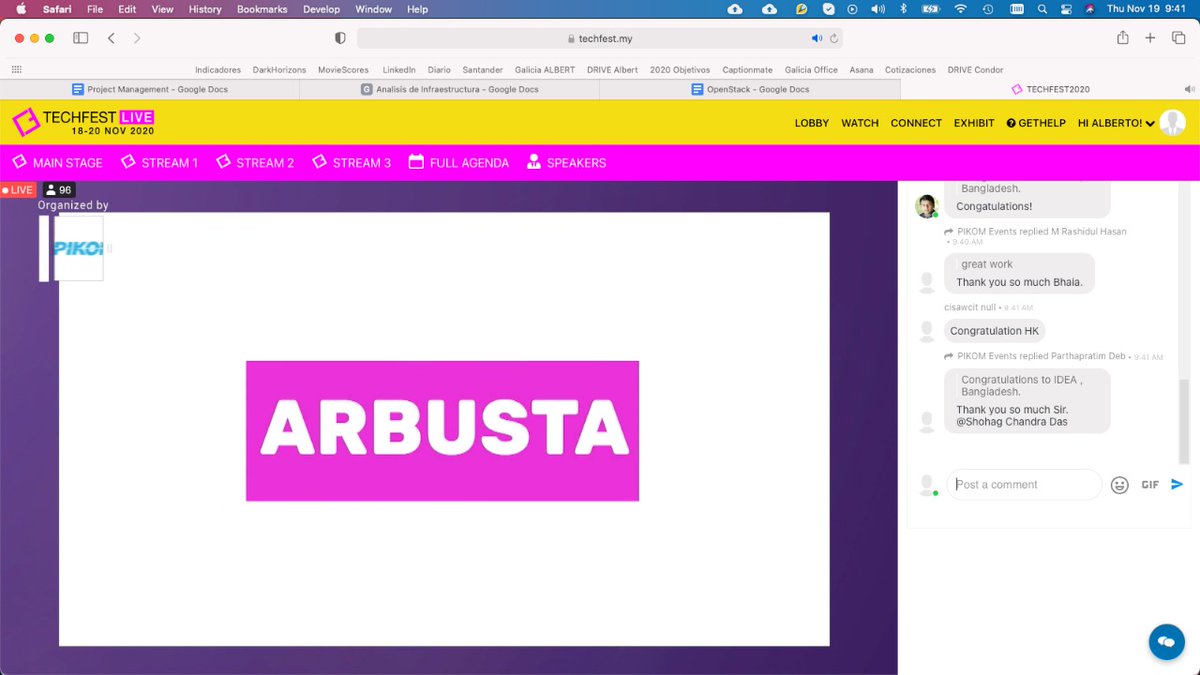Open the SPEAKERS page
The width and height of the screenshot is (1200, 675).
click(x=566, y=162)
